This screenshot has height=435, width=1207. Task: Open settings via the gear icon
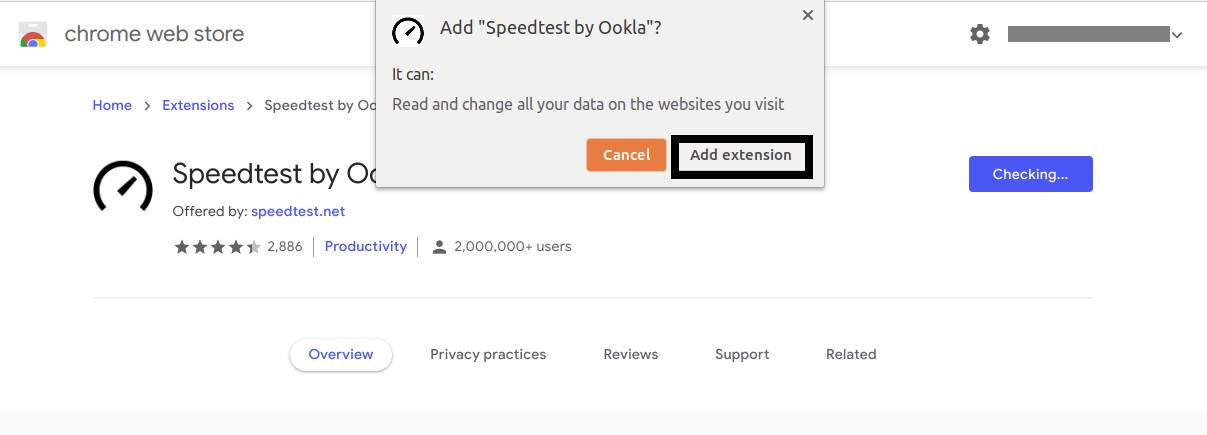980,35
